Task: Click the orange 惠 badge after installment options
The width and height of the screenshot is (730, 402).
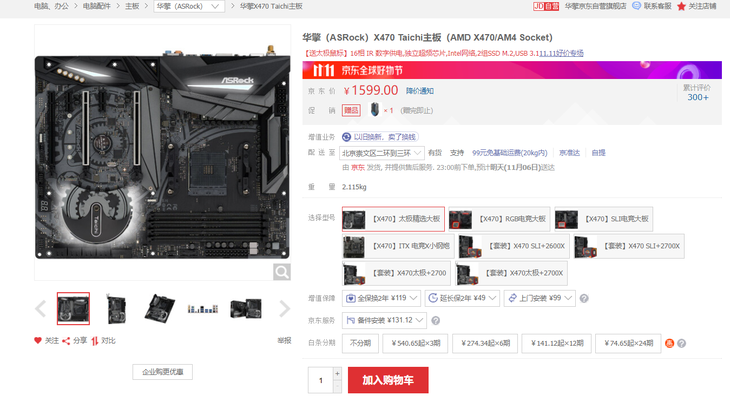Action: pyautogui.click(x=669, y=343)
